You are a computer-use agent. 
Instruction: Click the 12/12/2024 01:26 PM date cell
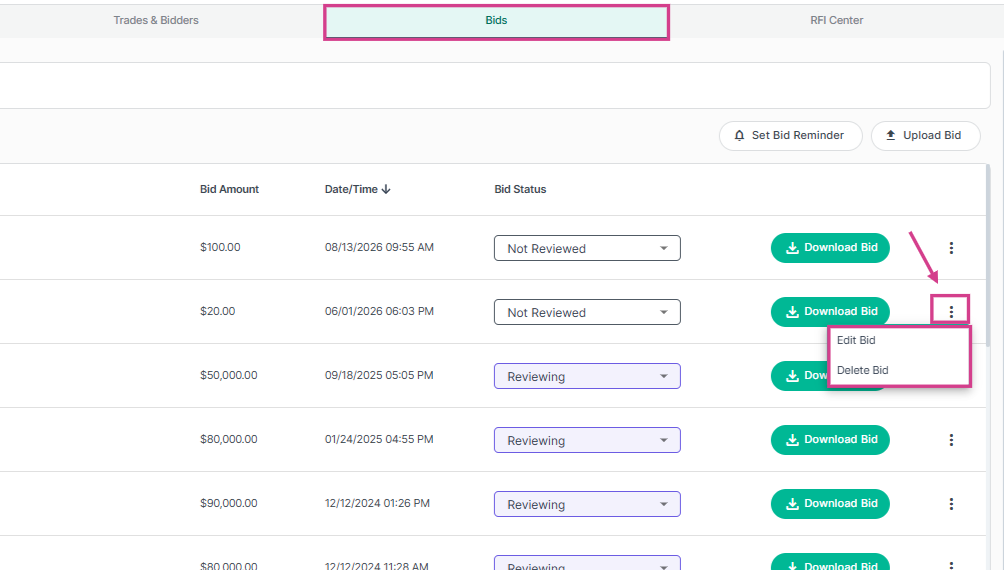377,503
